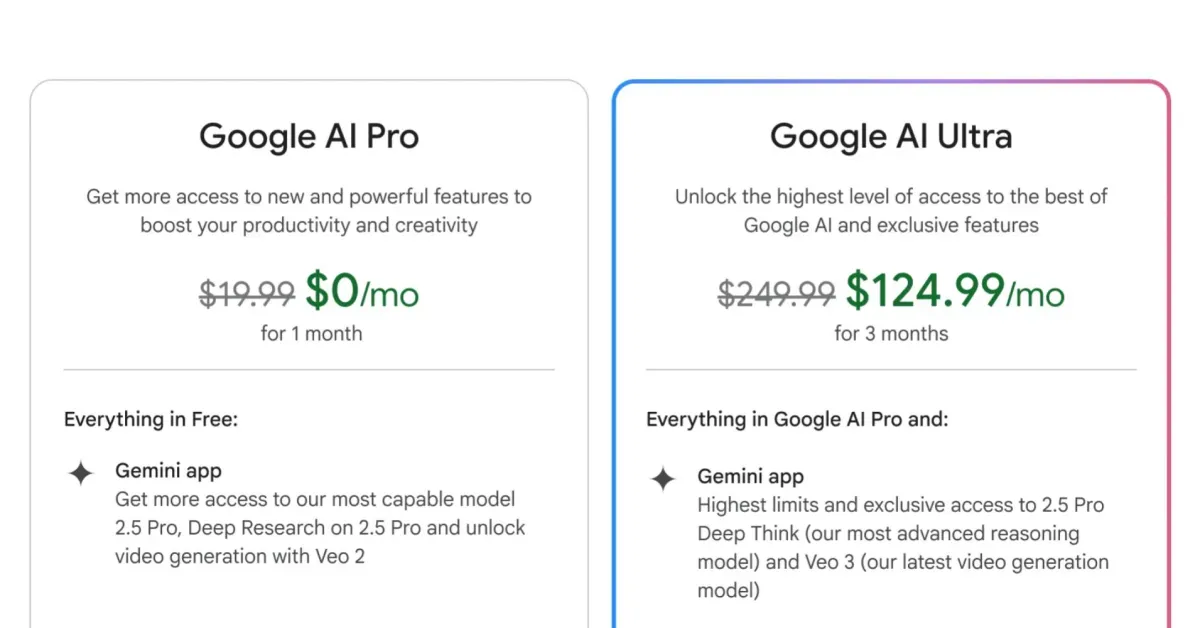This screenshot has width=1200, height=628.
Task: Click the Pro tagline about productivity and creativity
Action: 308,210
